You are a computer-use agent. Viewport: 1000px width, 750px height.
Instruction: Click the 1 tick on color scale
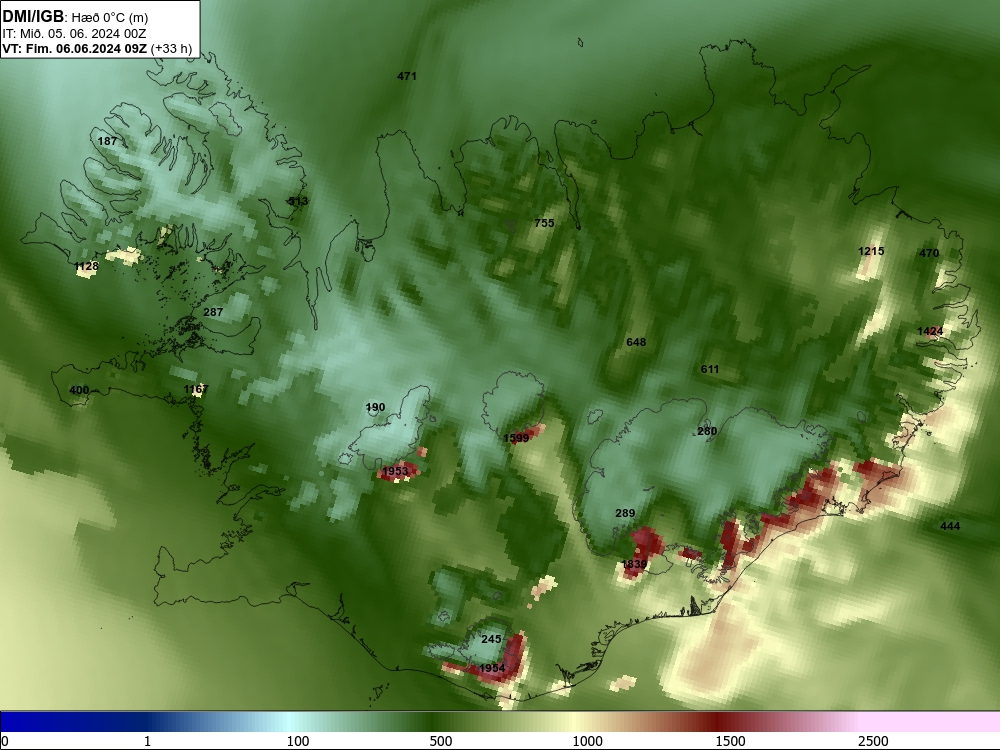point(147,740)
